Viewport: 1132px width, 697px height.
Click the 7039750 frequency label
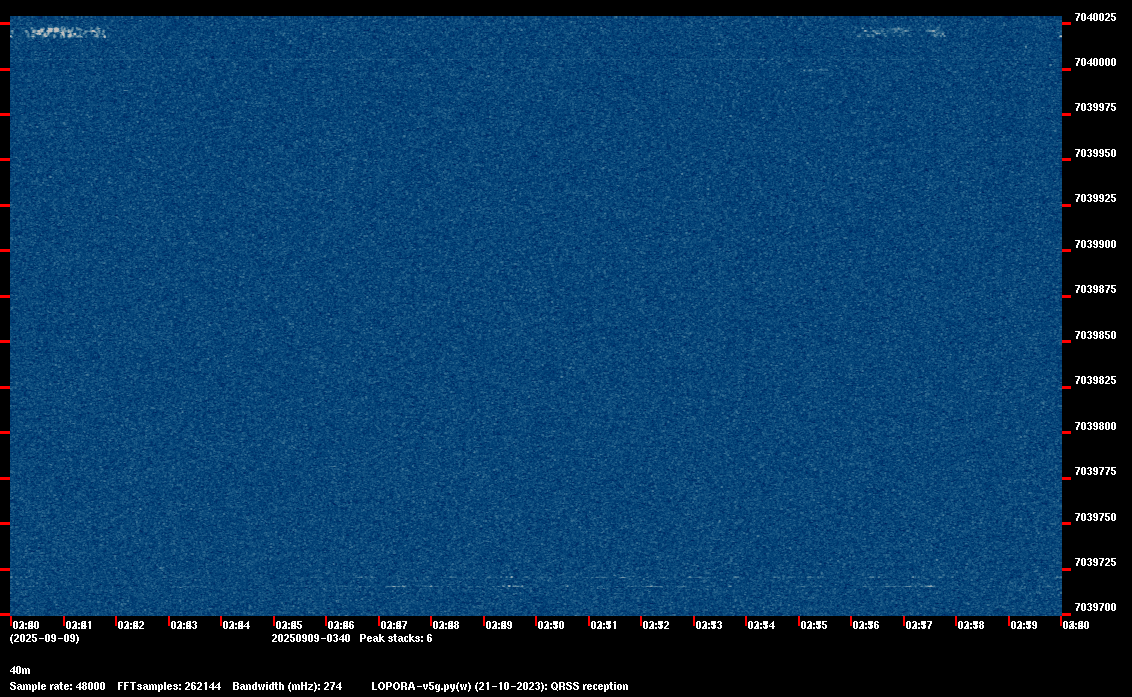[x=1095, y=517]
